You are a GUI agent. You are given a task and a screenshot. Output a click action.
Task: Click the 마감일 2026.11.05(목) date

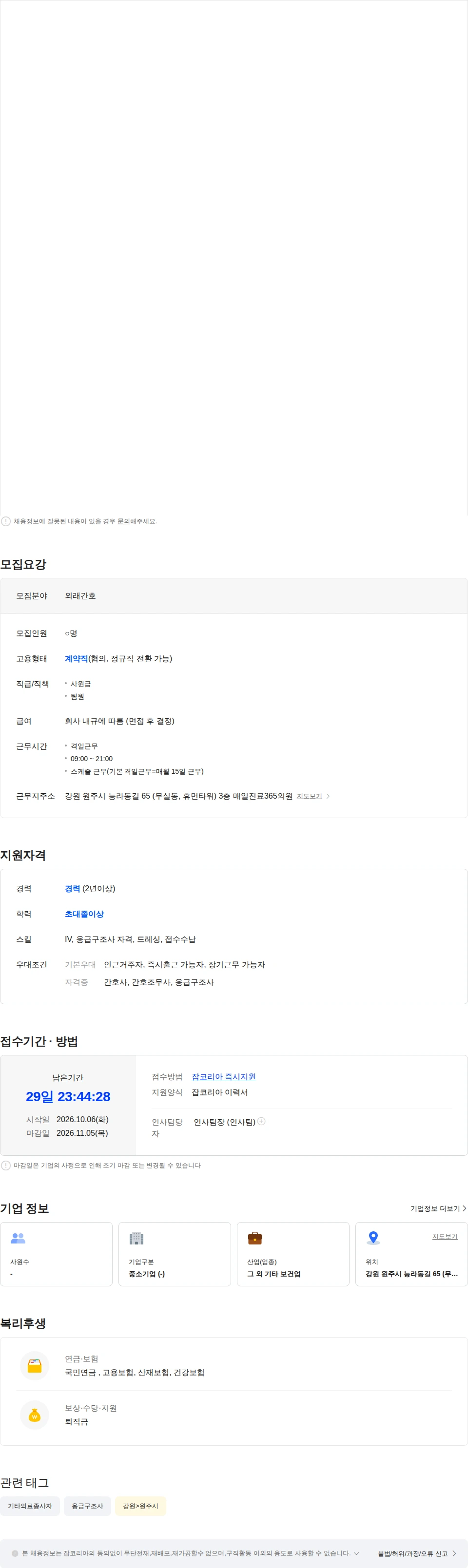pos(82,1133)
